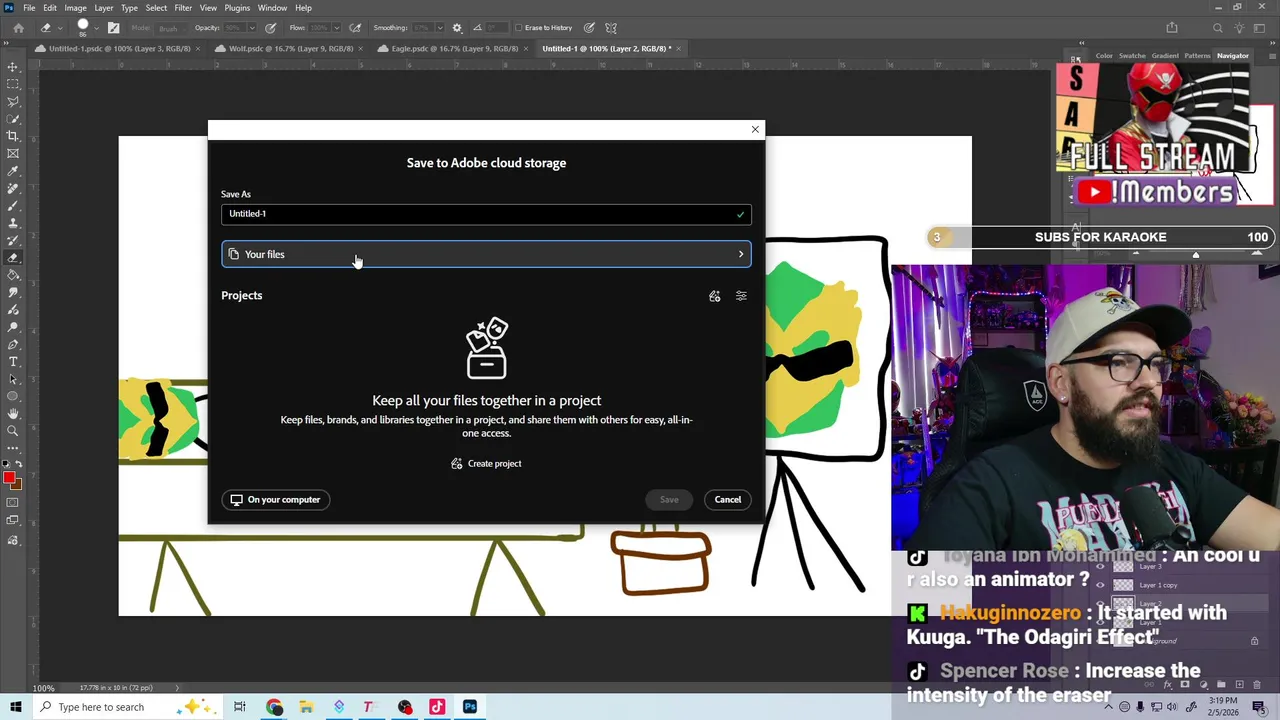This screenshot has width=1280, height=720.
Task: Select the Hand tool
Action: tap(13, 413)
